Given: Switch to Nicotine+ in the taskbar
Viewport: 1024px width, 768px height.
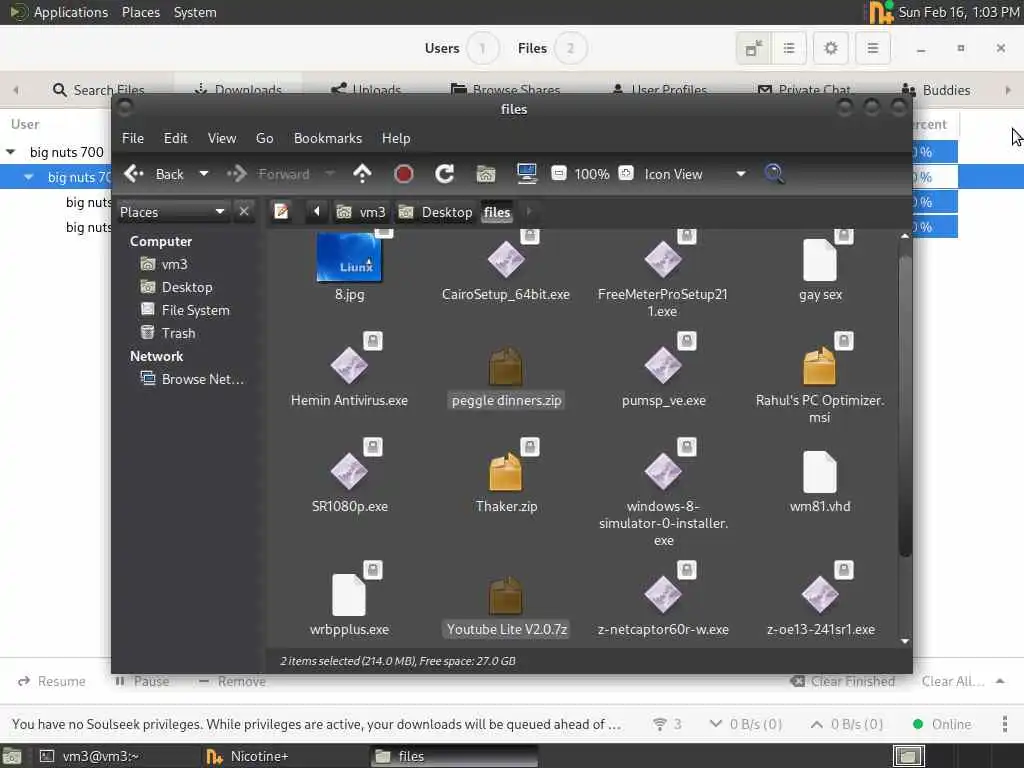Looking at the screenshot, I should 286,756.
